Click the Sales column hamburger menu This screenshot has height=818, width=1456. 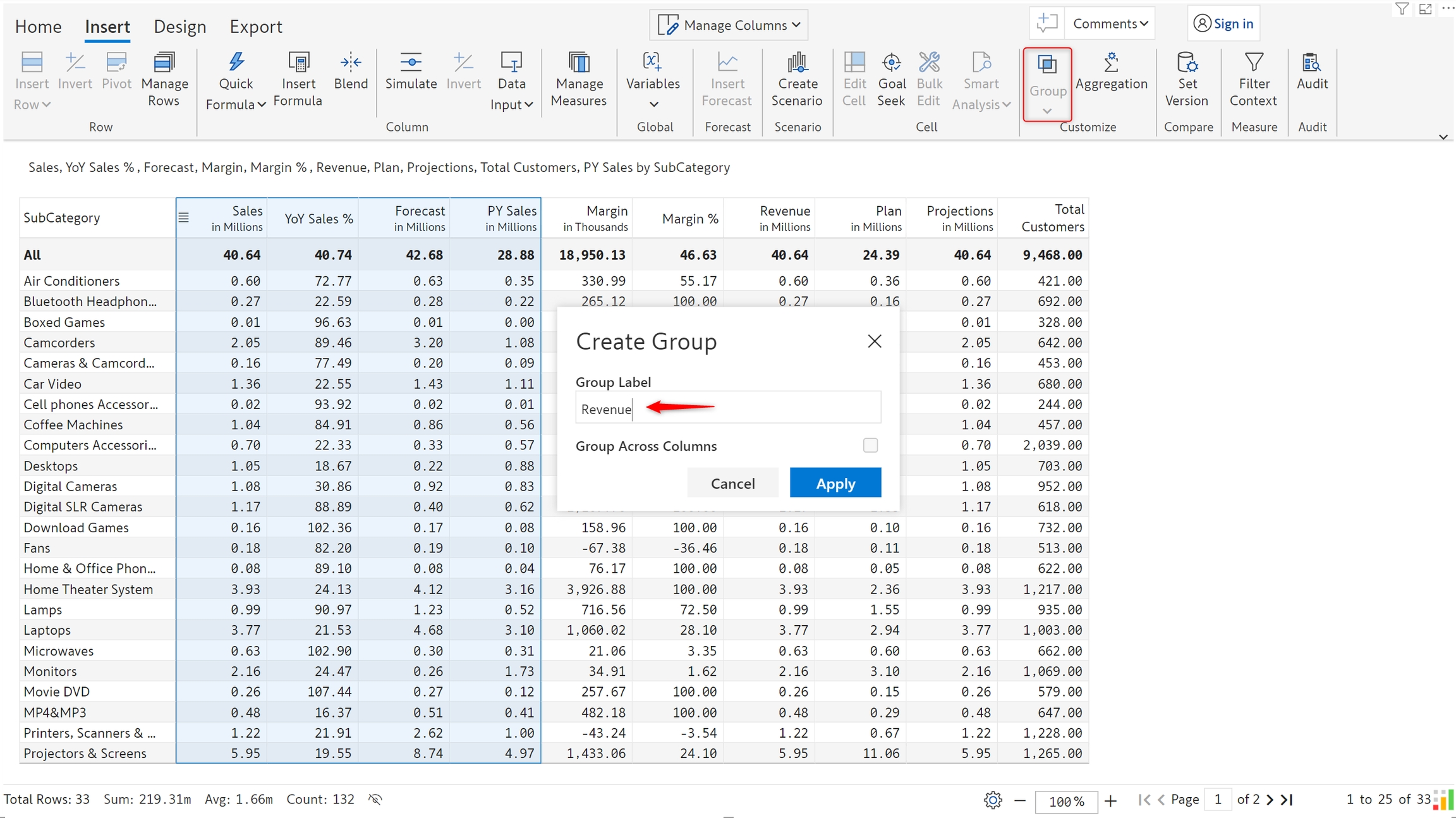point(184,217)
